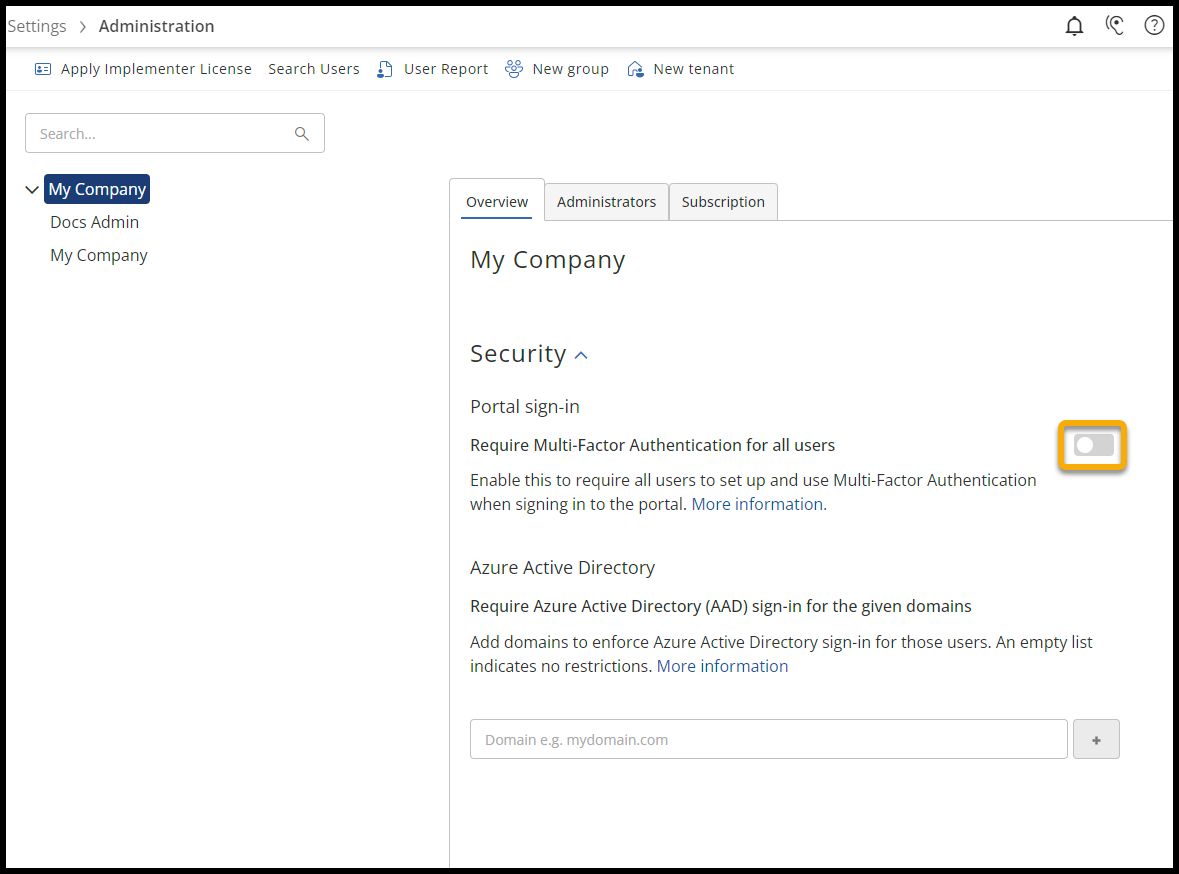This screenshot has height=874, width=1179.
Task: Click the search magnifier icon
Action: click(x=302, y=134)
